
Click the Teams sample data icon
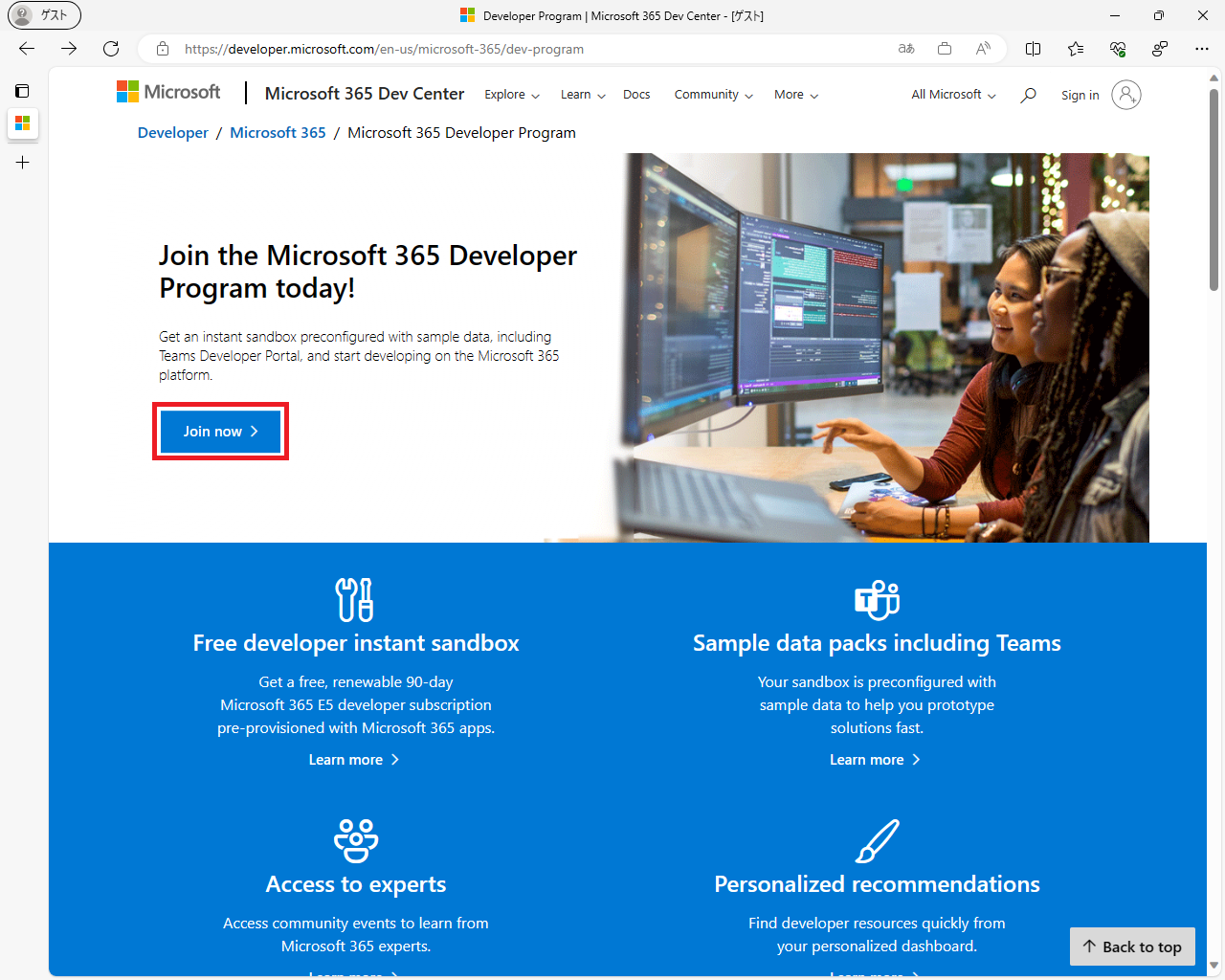[877, 600]
